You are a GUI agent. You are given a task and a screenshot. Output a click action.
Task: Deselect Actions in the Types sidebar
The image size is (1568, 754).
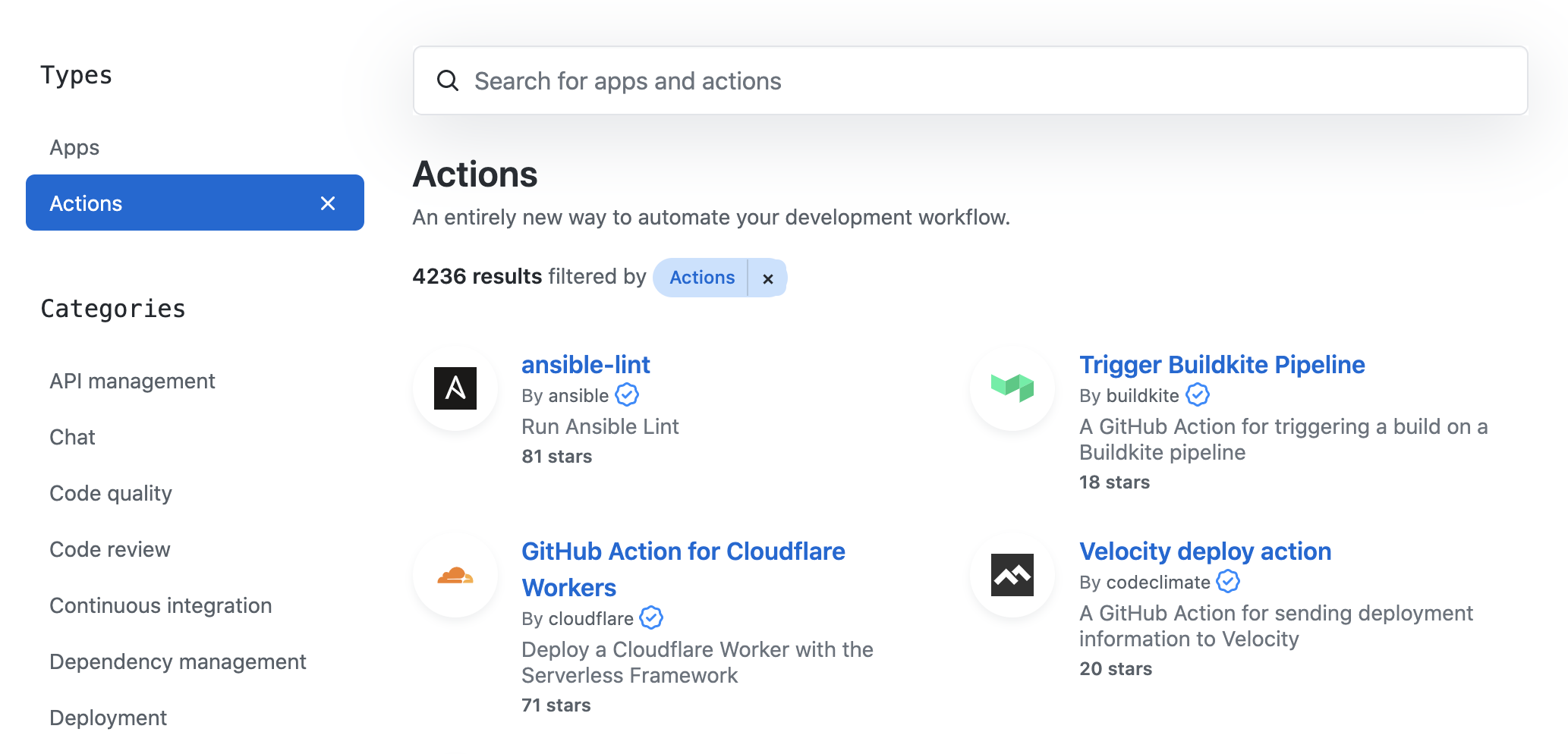(x=328, y=203)
